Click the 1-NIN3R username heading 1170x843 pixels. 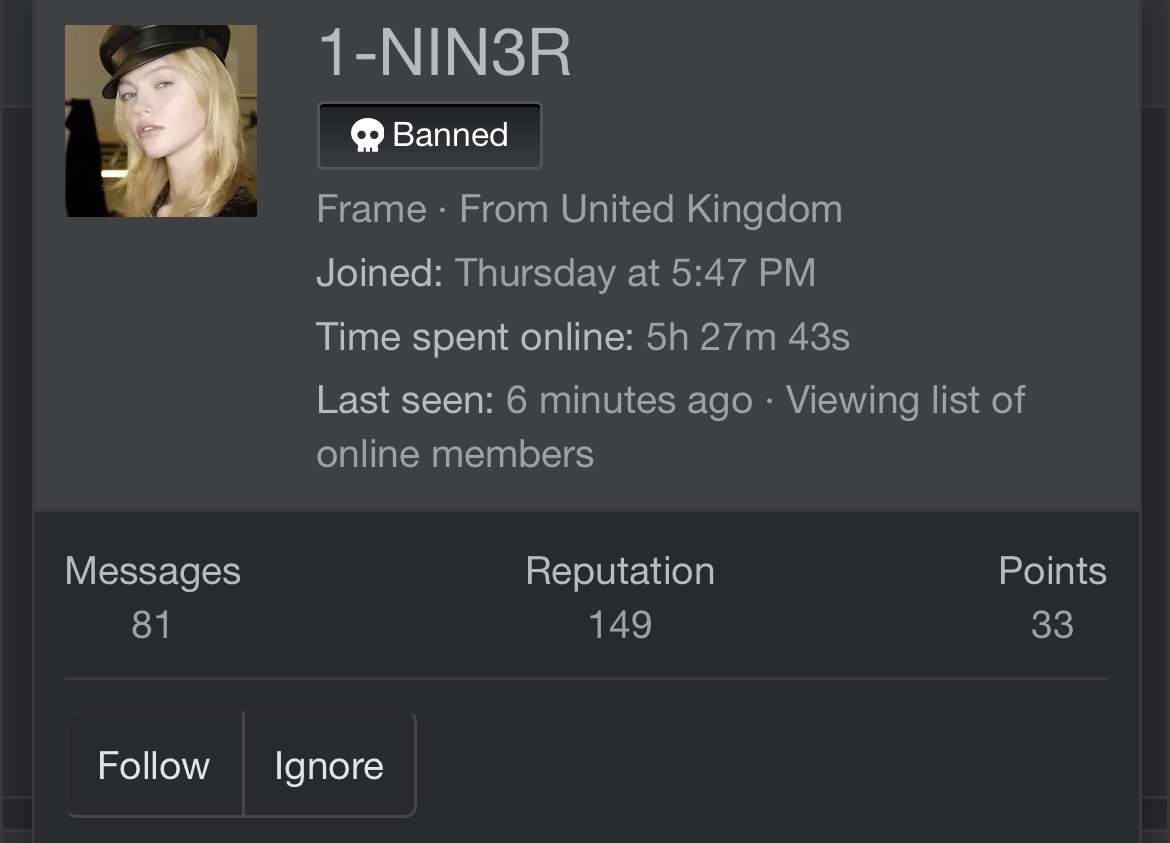click(x=445, y=54)
